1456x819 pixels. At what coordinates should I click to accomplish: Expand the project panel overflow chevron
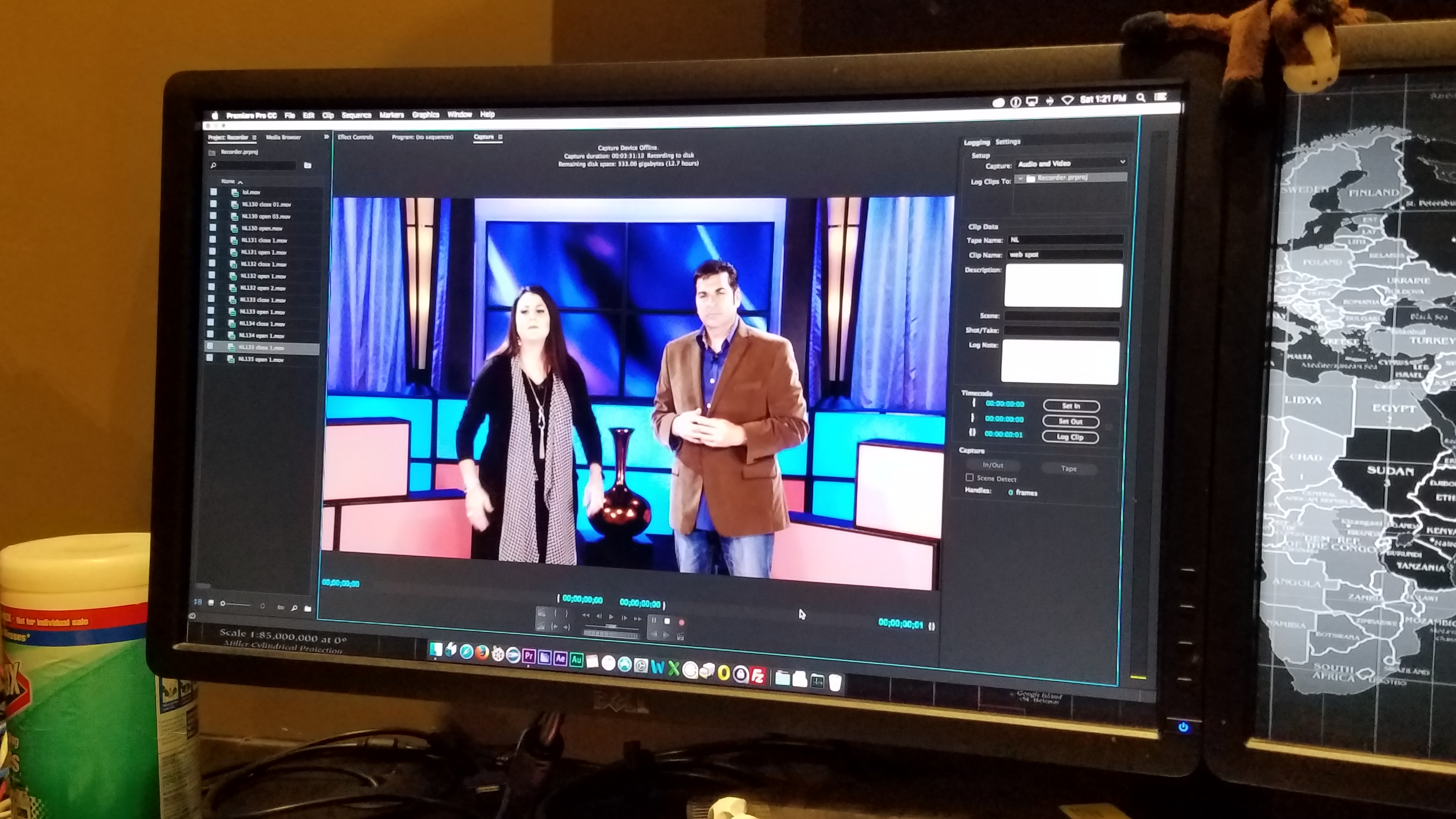click(326, 137)
